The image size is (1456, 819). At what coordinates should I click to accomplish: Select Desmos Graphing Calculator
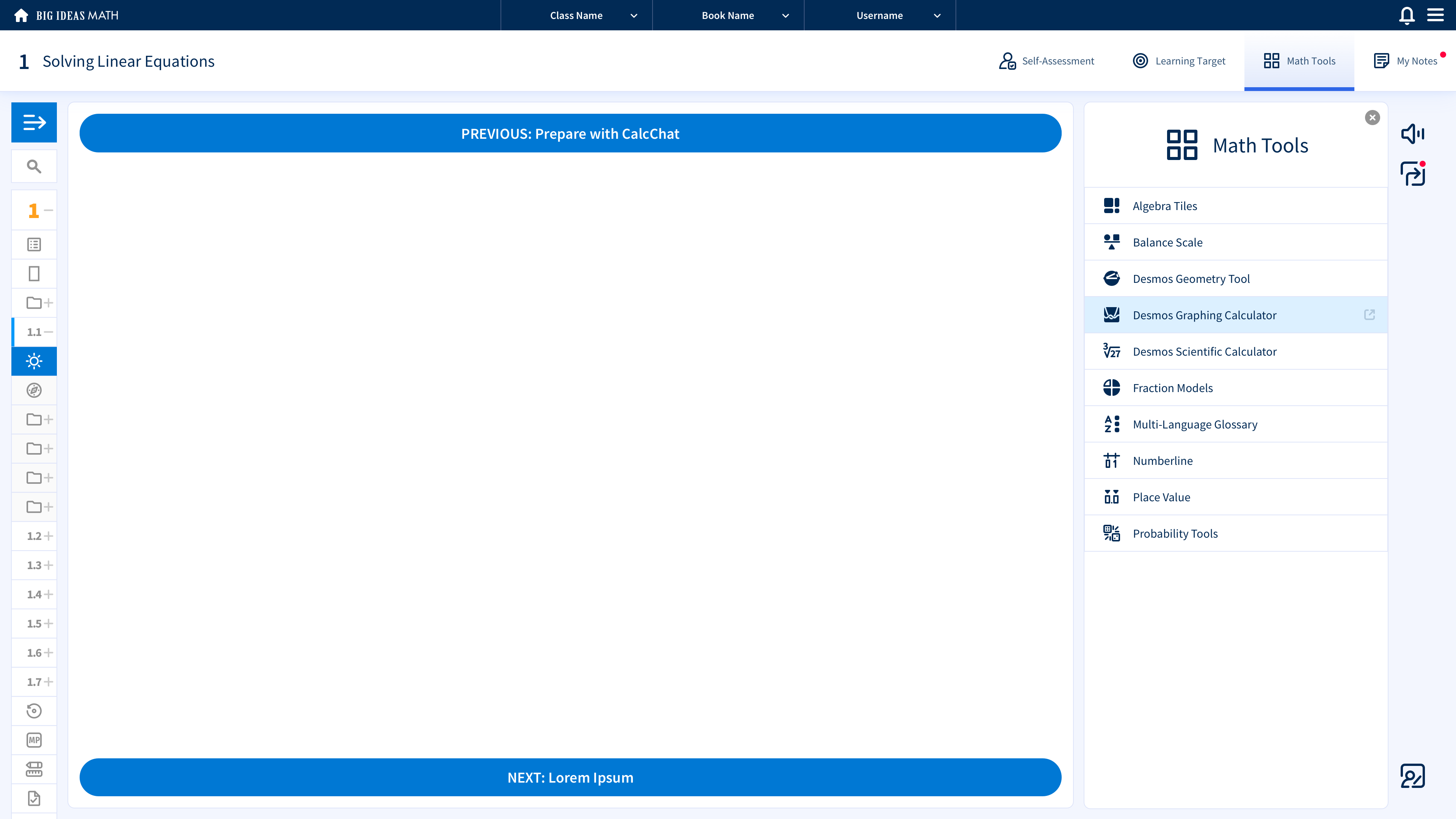(x=1236, y=315)
